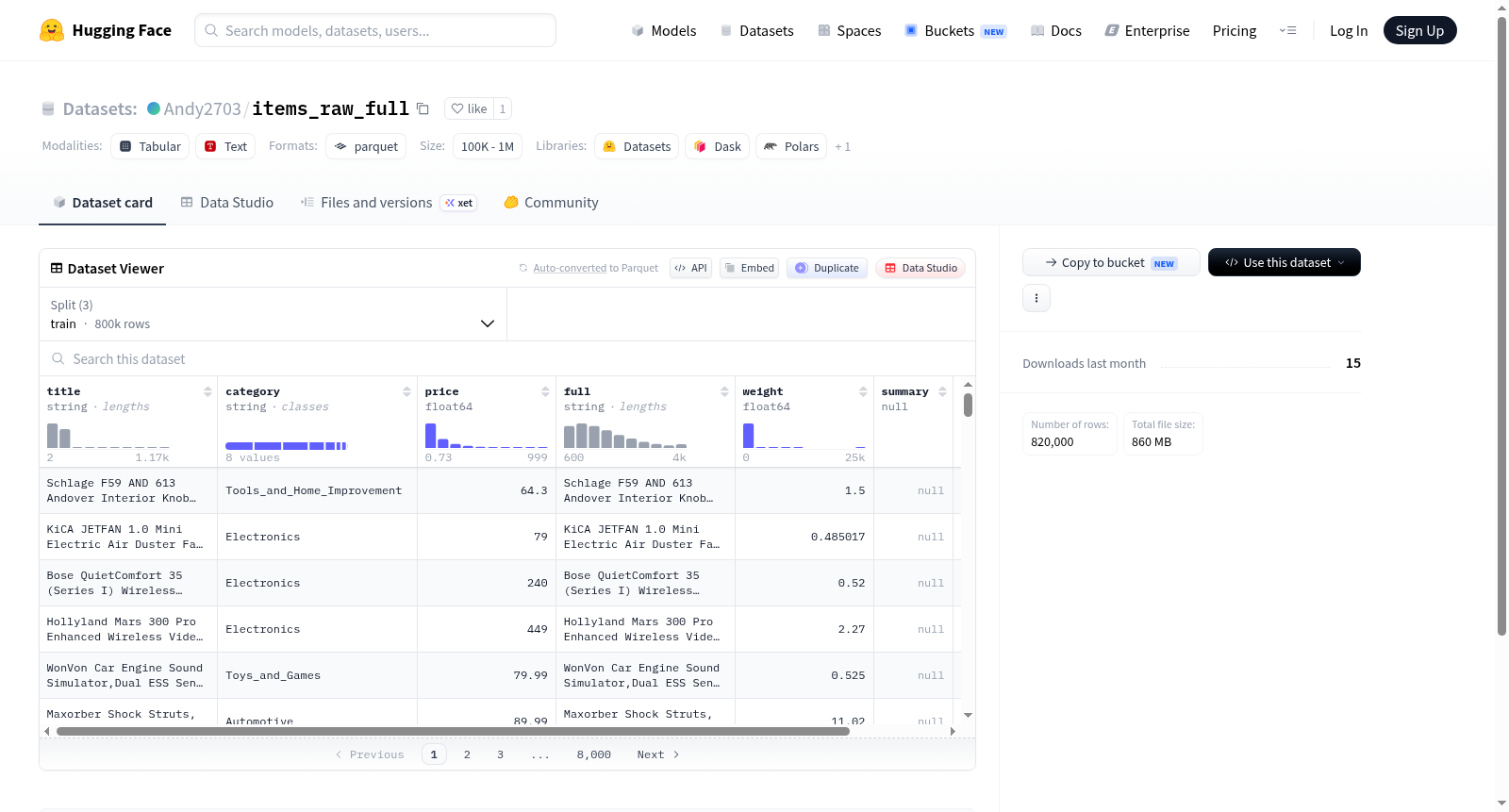Open Docs in the top navigation
Screen dimensions: 1509x812
1056,30
